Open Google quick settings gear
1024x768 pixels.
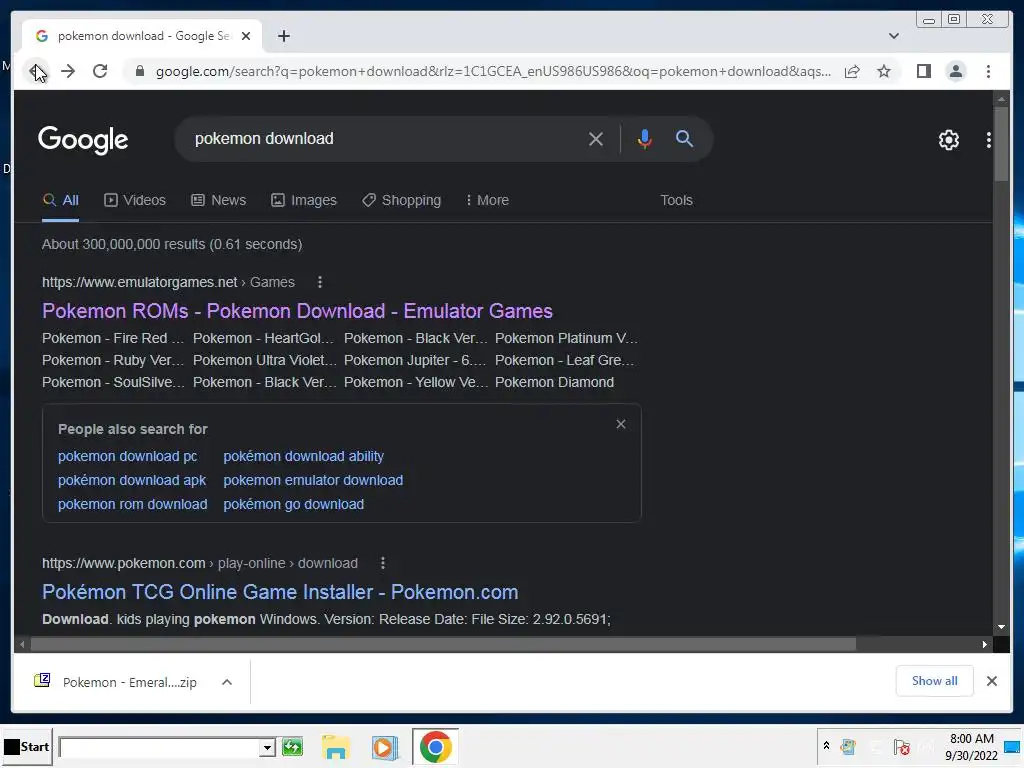click(948, 139)
